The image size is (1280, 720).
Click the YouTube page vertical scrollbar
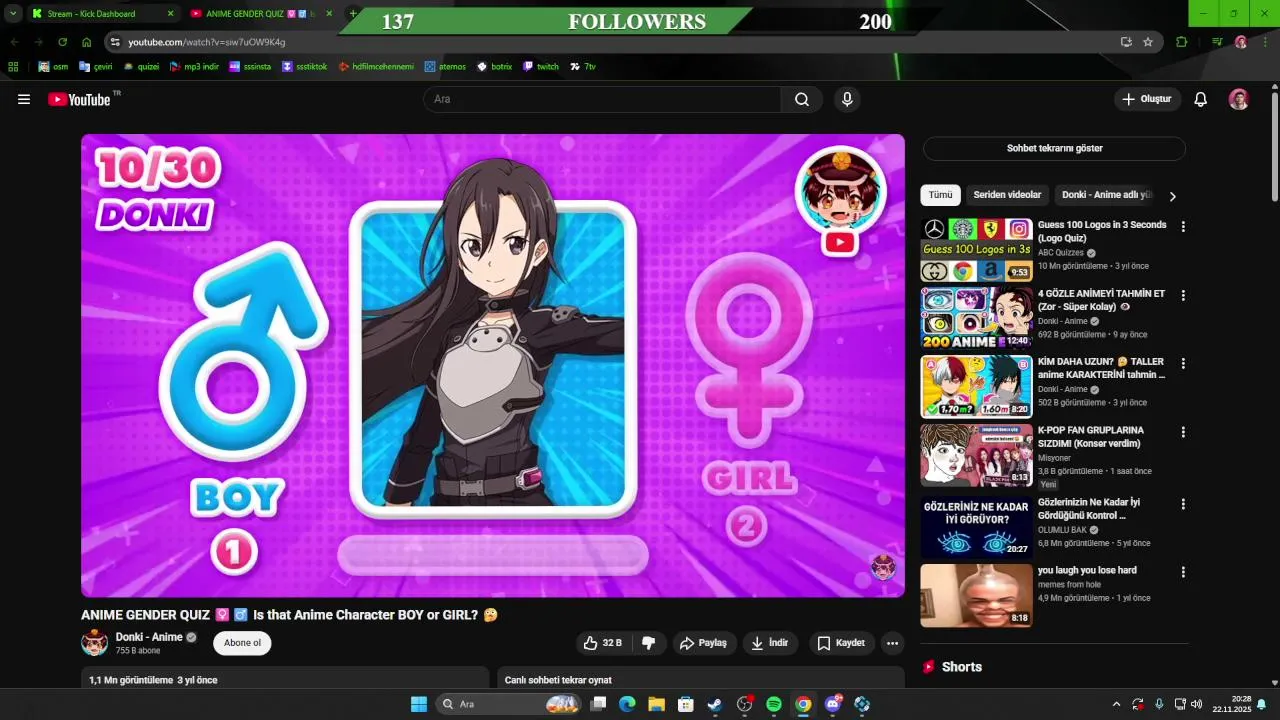1274,145
